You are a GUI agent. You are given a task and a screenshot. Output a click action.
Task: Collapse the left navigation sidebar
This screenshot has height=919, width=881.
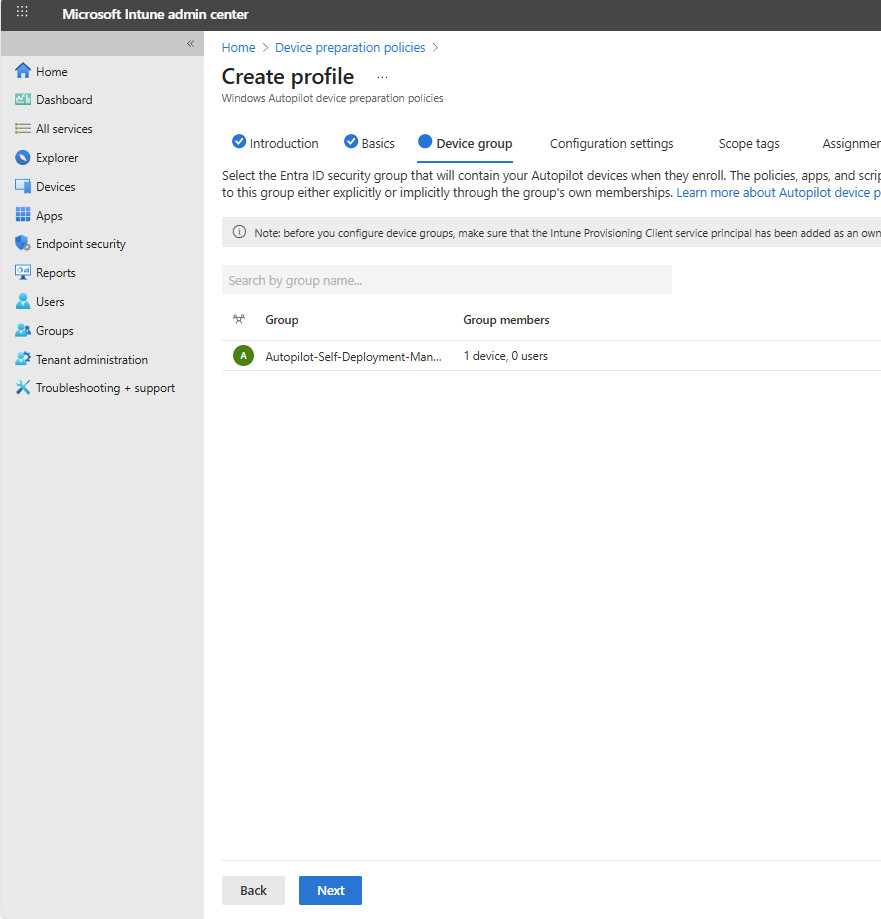coord(190,44)
